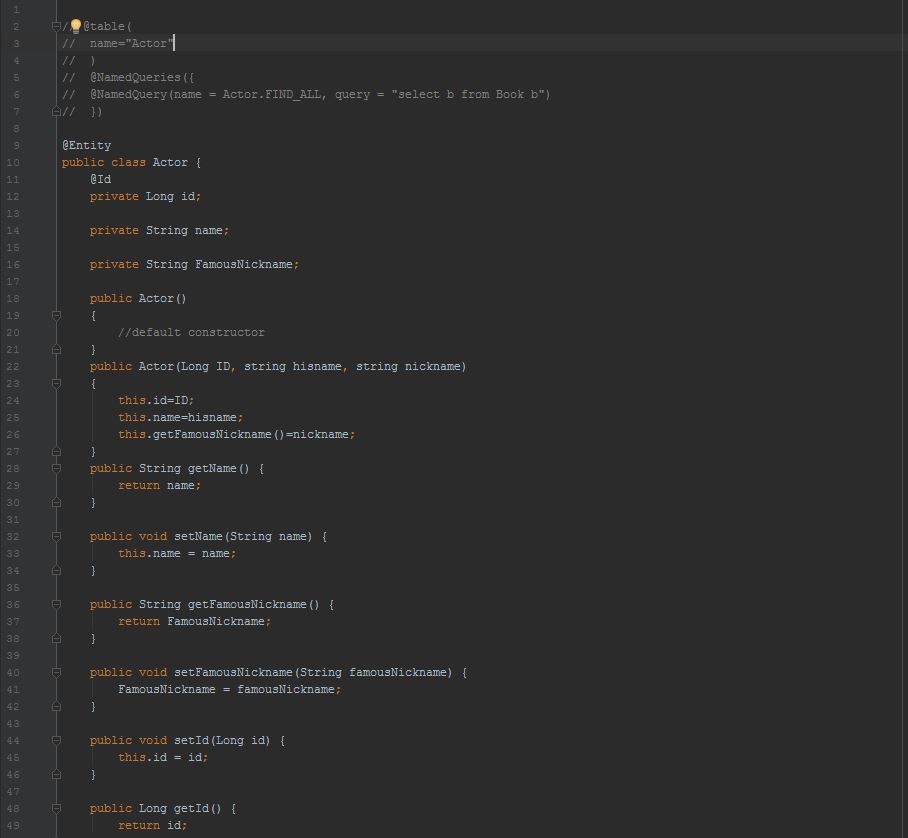Fold the getFamousNickname() method
908x838 pixels.
point(56,604)
